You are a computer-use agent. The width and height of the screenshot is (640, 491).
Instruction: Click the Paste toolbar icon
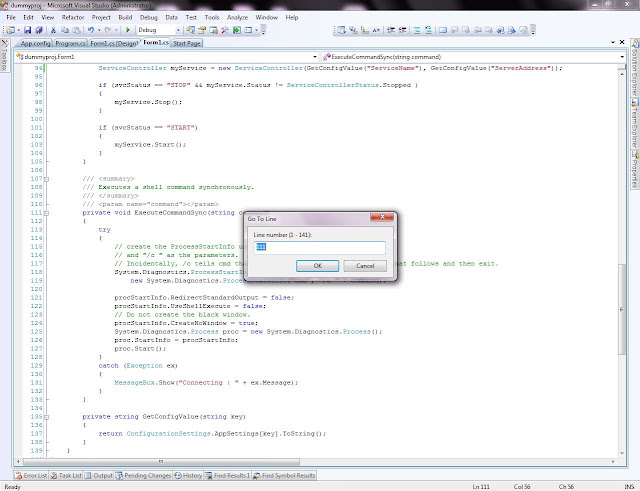[x=76, y=30]
